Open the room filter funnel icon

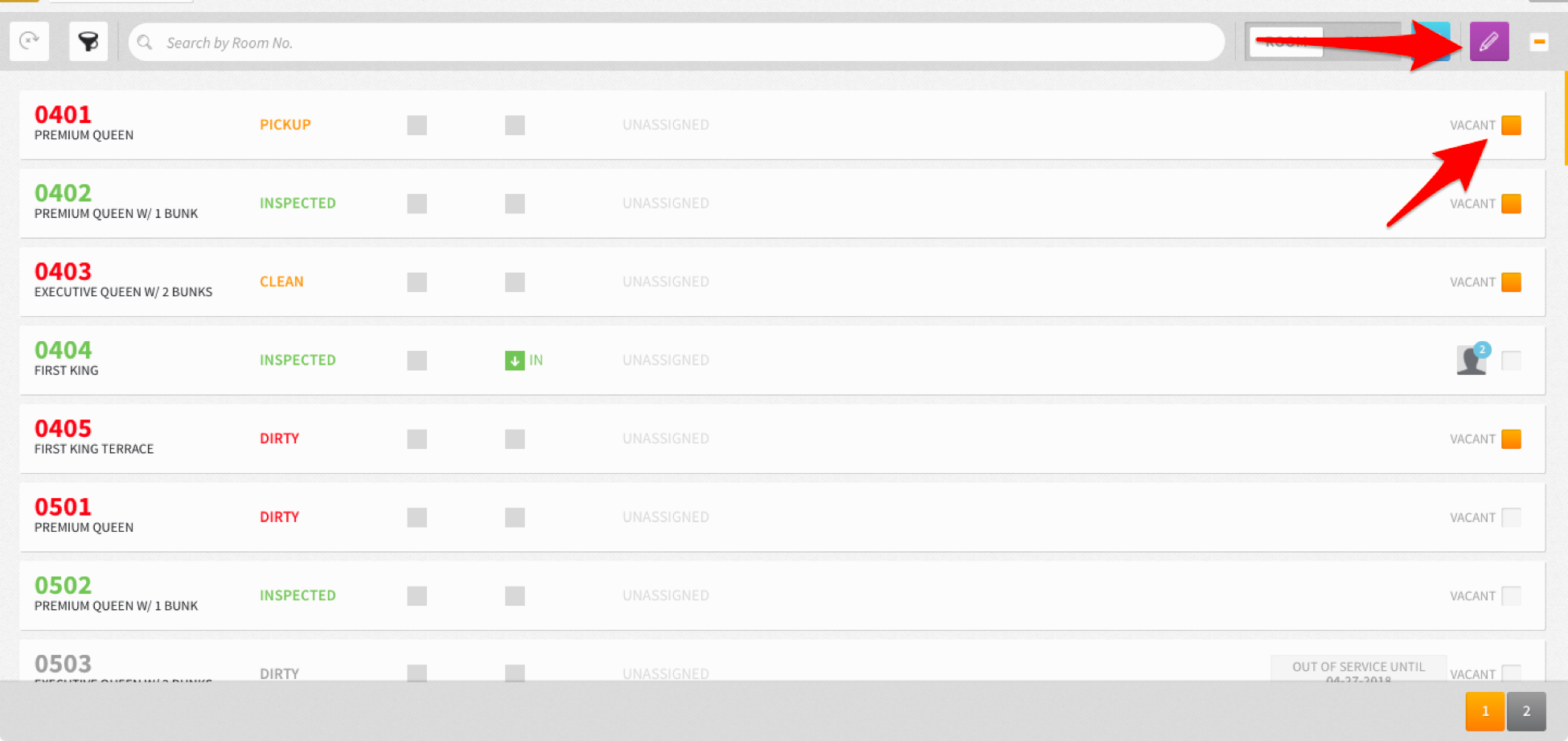[88, 41]
